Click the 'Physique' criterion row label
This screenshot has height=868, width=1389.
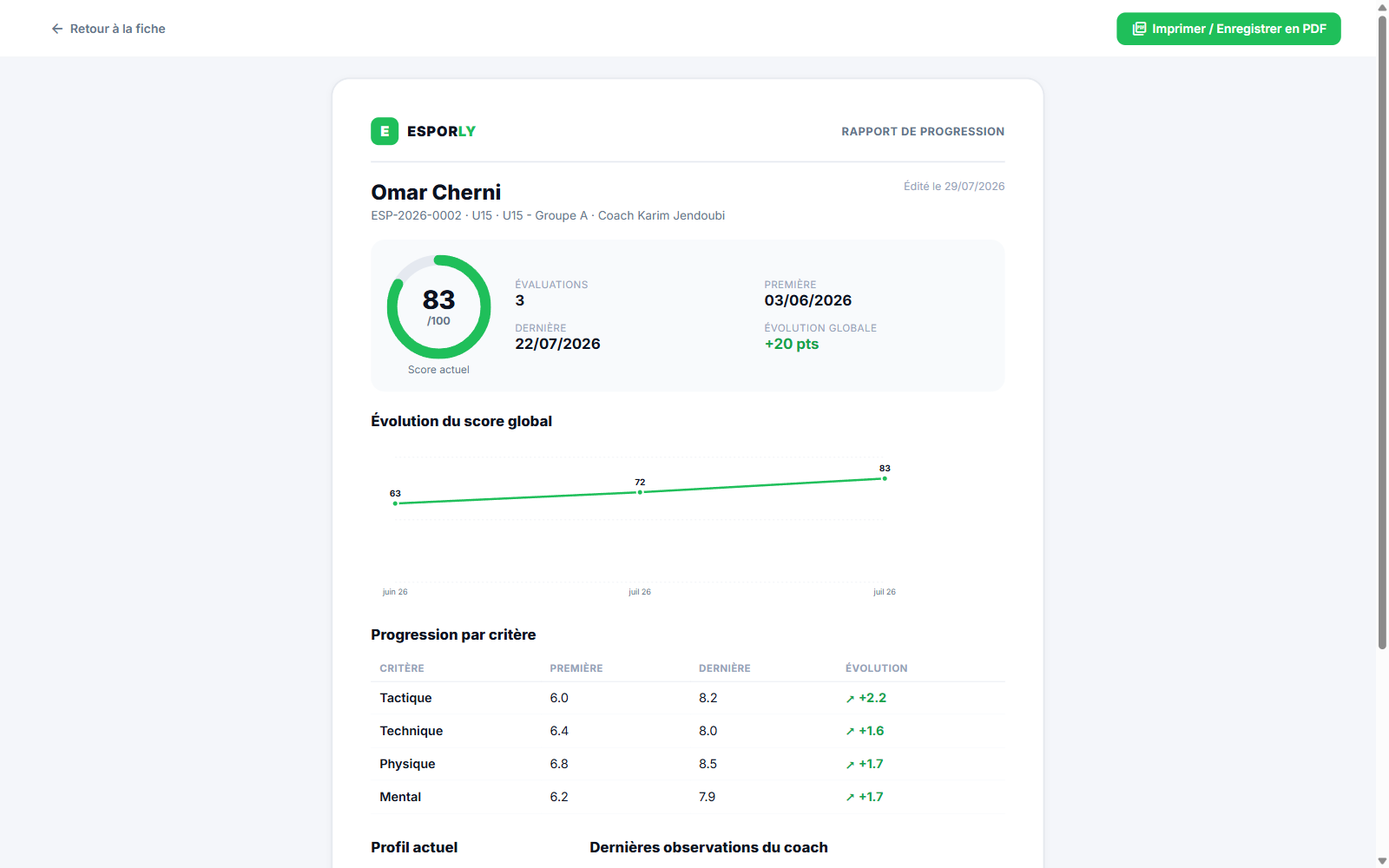(x=407, y=764)
